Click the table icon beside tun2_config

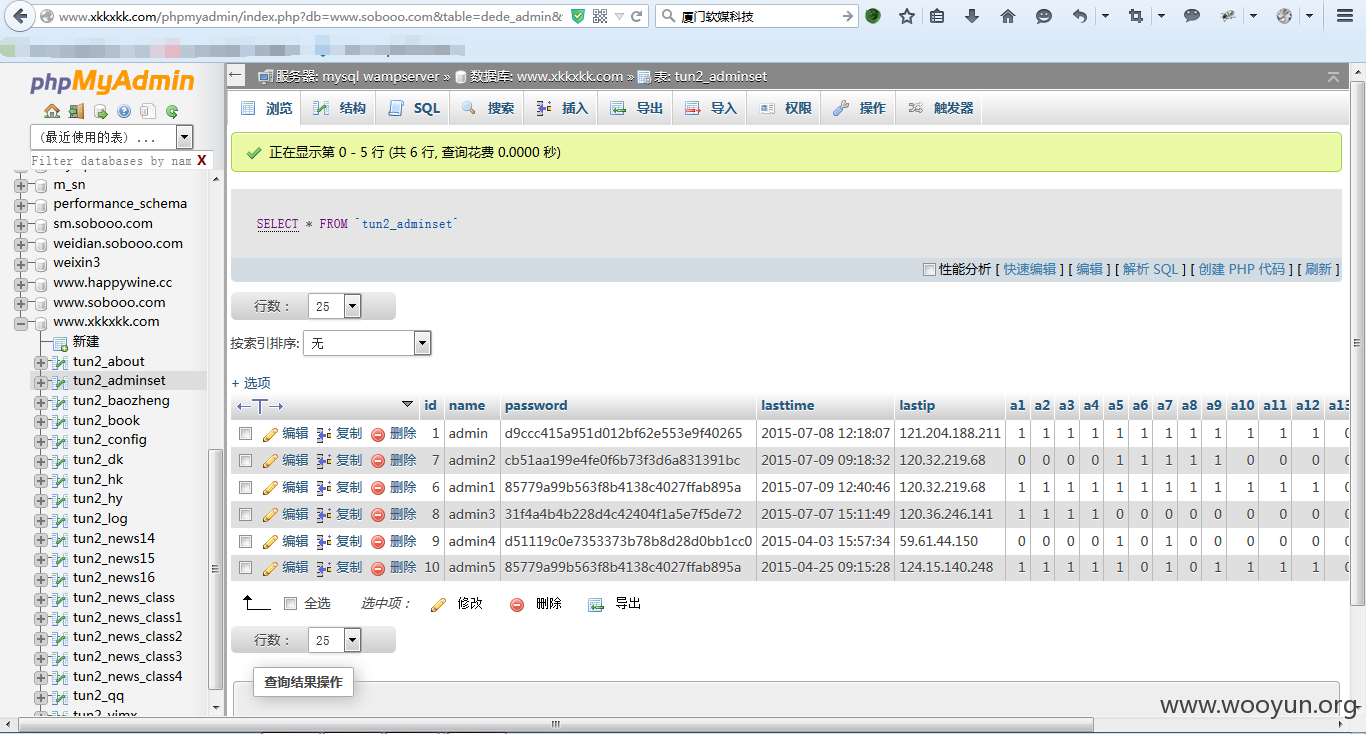[60, 440]
